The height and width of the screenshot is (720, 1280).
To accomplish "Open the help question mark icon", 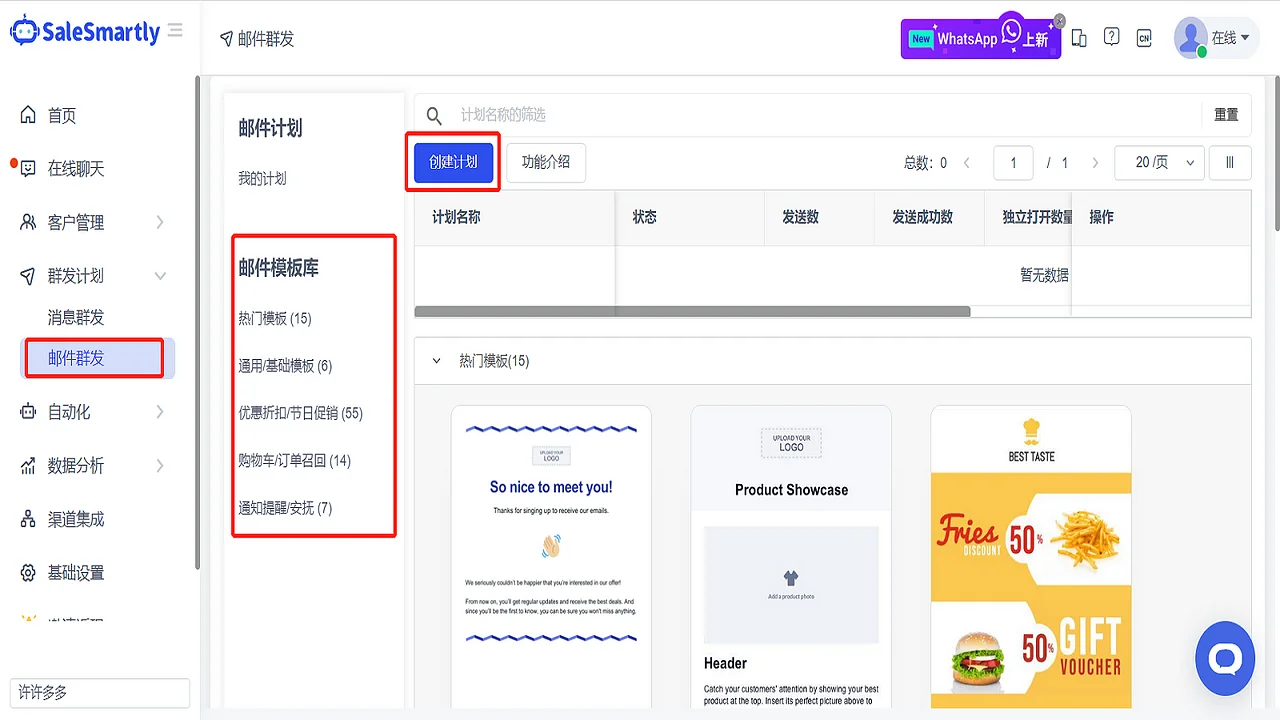I will point(1111,36).
